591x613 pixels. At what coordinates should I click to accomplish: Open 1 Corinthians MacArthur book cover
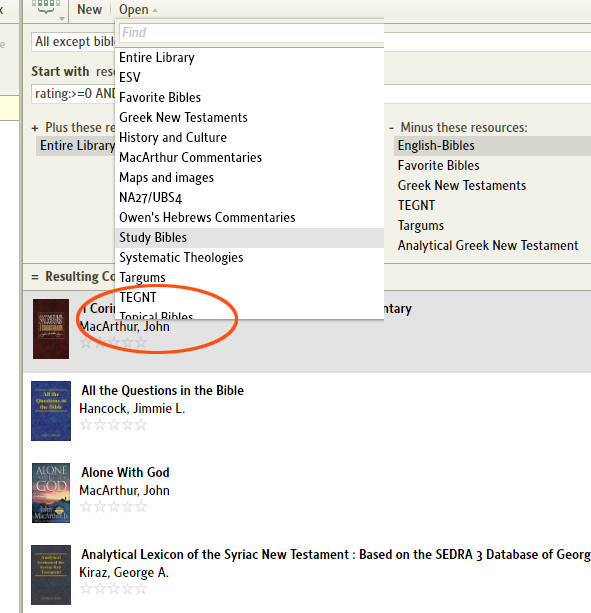tap(51, 329)
